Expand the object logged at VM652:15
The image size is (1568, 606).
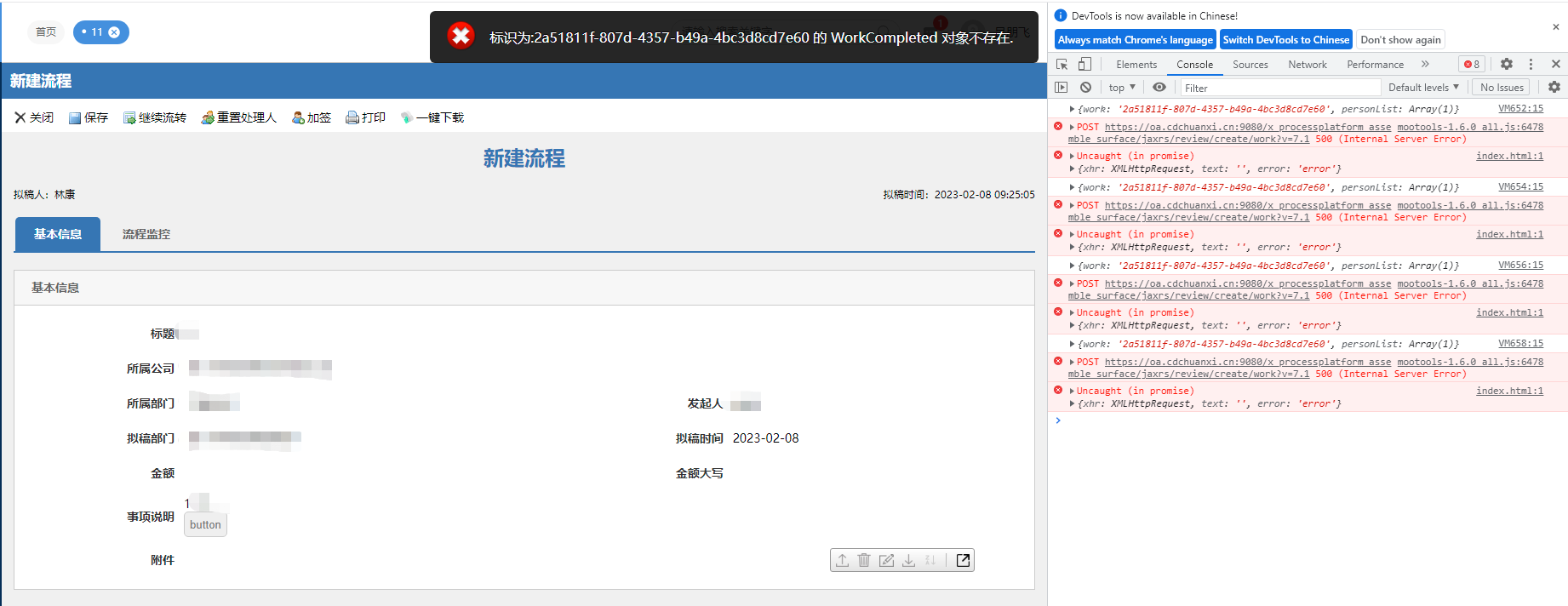click(x=1072, y=109)
